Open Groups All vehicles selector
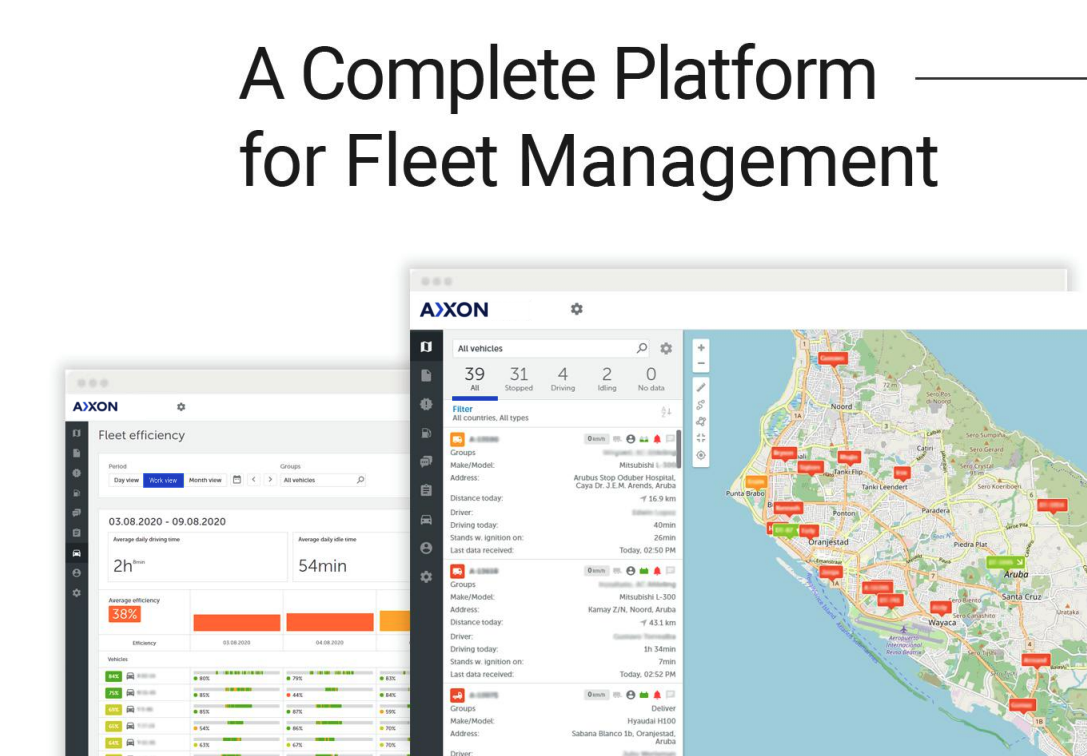The width and height of the screenshot is (1087, 756). pyautogui.click(x=323, y=480)
